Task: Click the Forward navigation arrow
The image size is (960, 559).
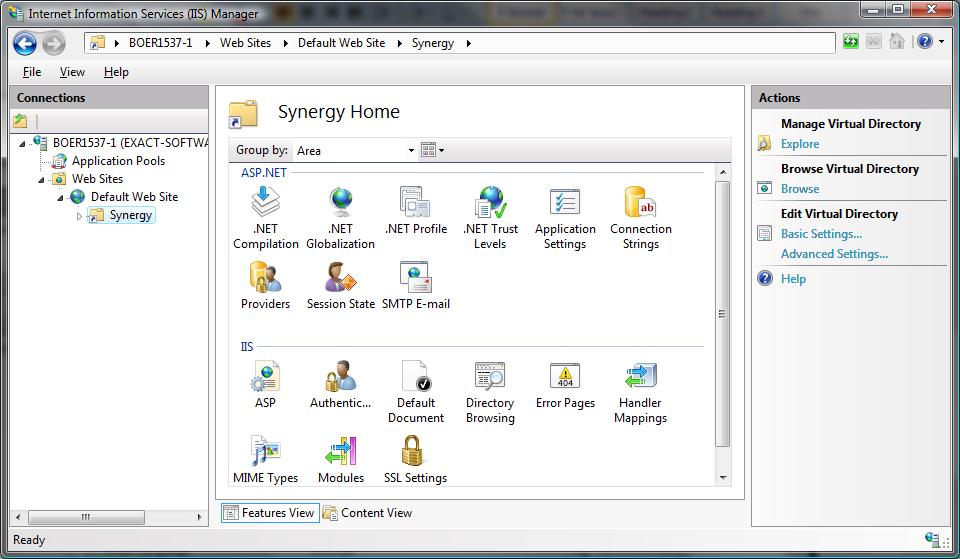Action: [54, 43]
